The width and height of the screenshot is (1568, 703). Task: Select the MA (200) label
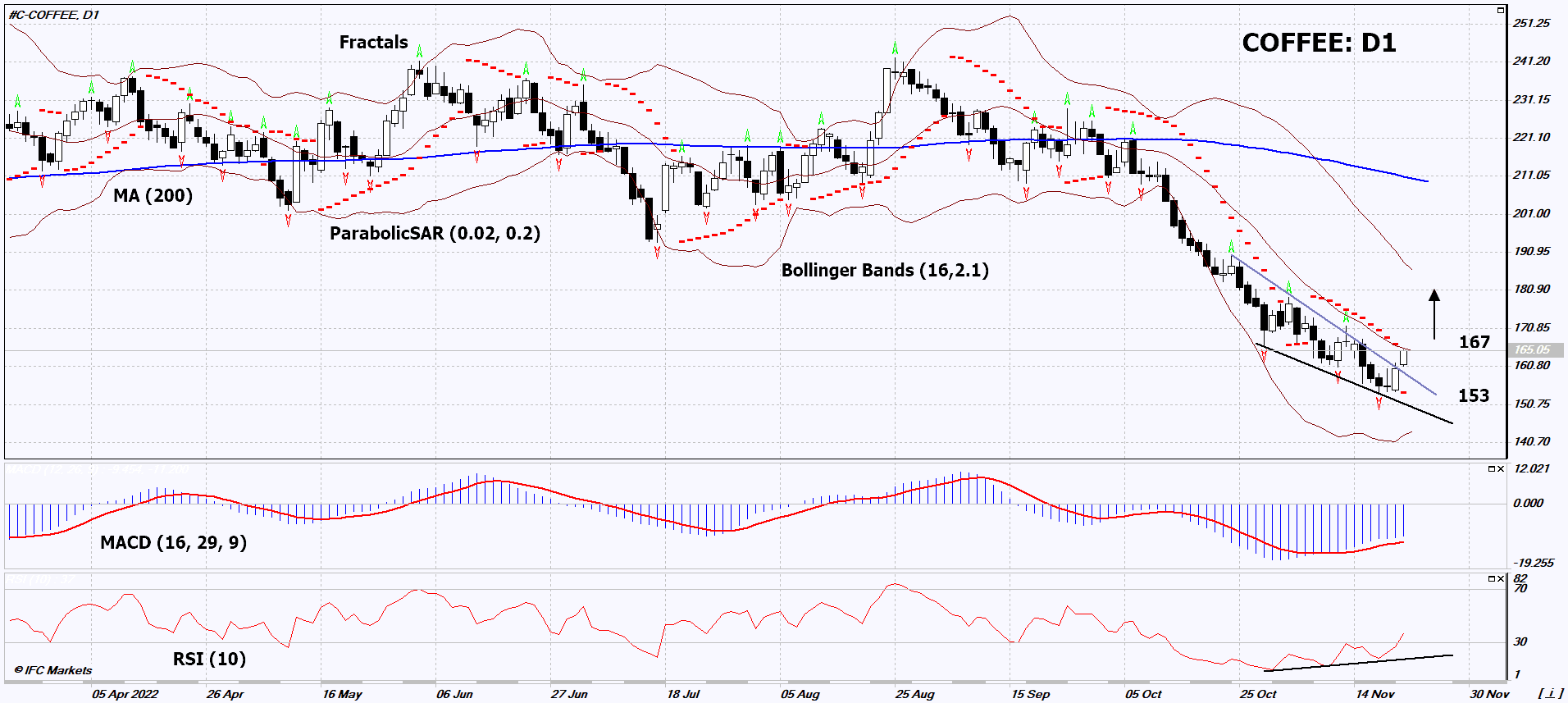point(153,196)
